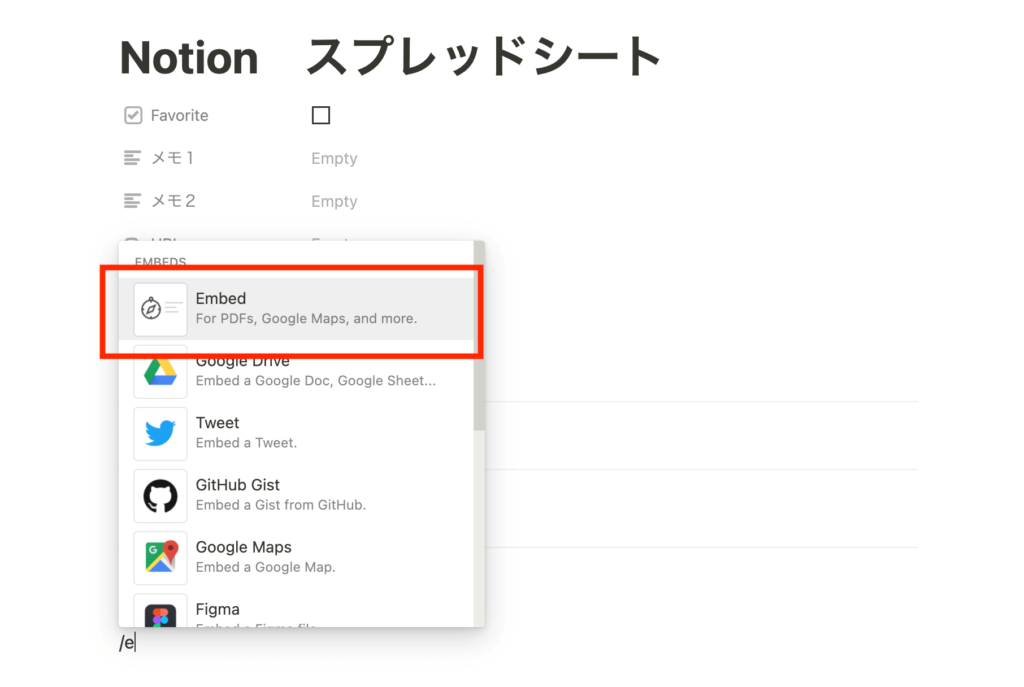The height and width of the screenshot is (687, 1024).
Task: Click the スプレッドシート page title
Action: click(x=482, y=57)
